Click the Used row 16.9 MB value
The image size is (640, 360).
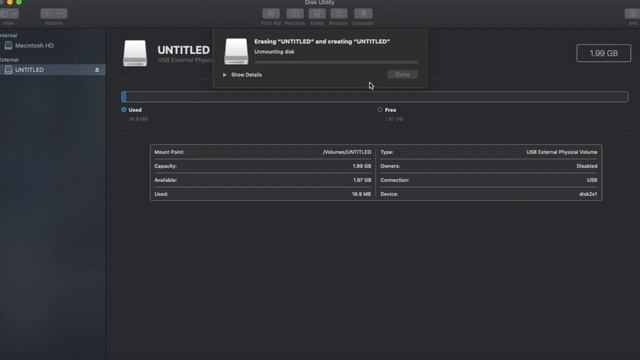click(x=362, y=194)
